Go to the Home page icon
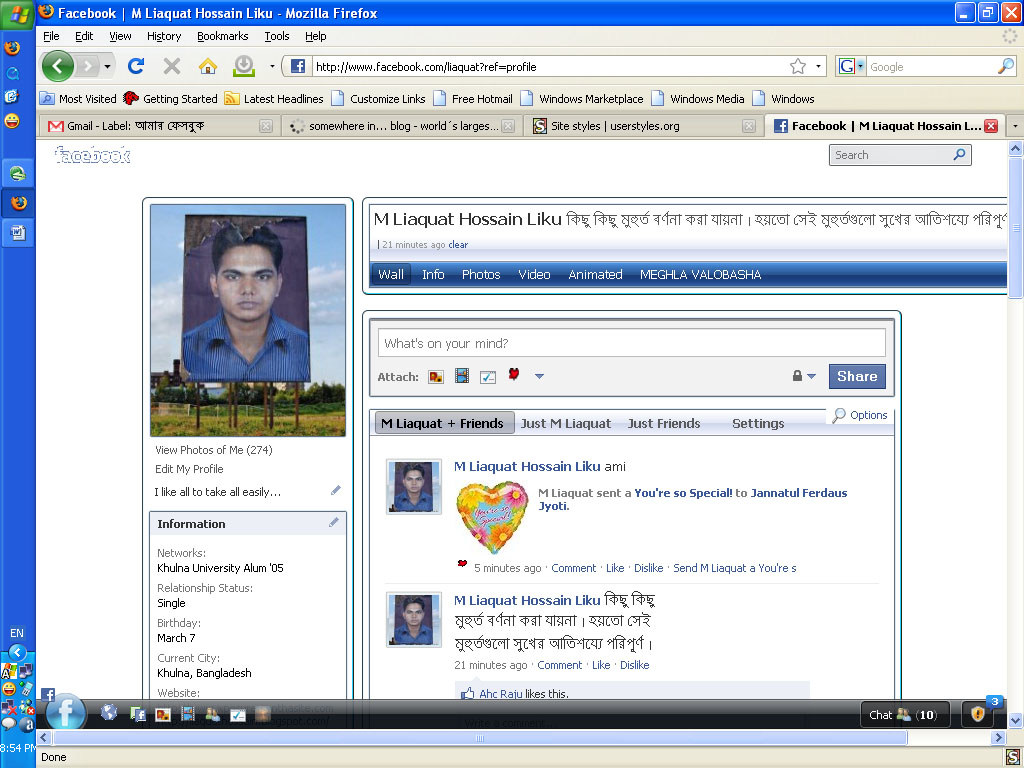1024x768 pixels. coord(208,66)
